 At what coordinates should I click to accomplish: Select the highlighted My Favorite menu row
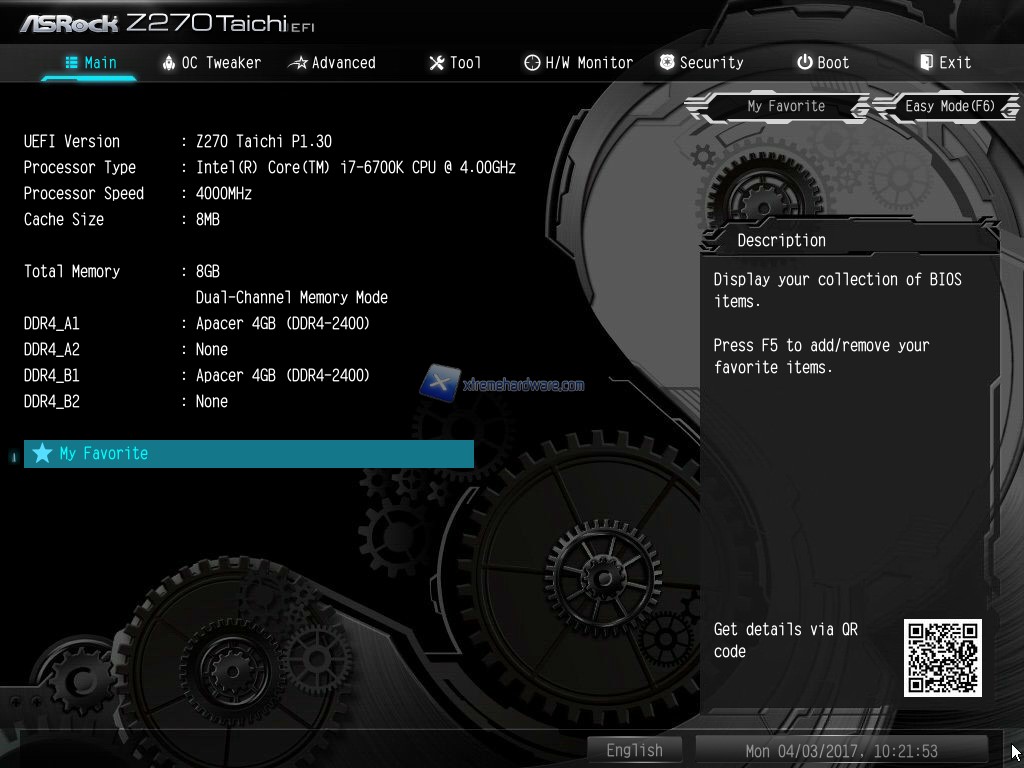point(248,454)
